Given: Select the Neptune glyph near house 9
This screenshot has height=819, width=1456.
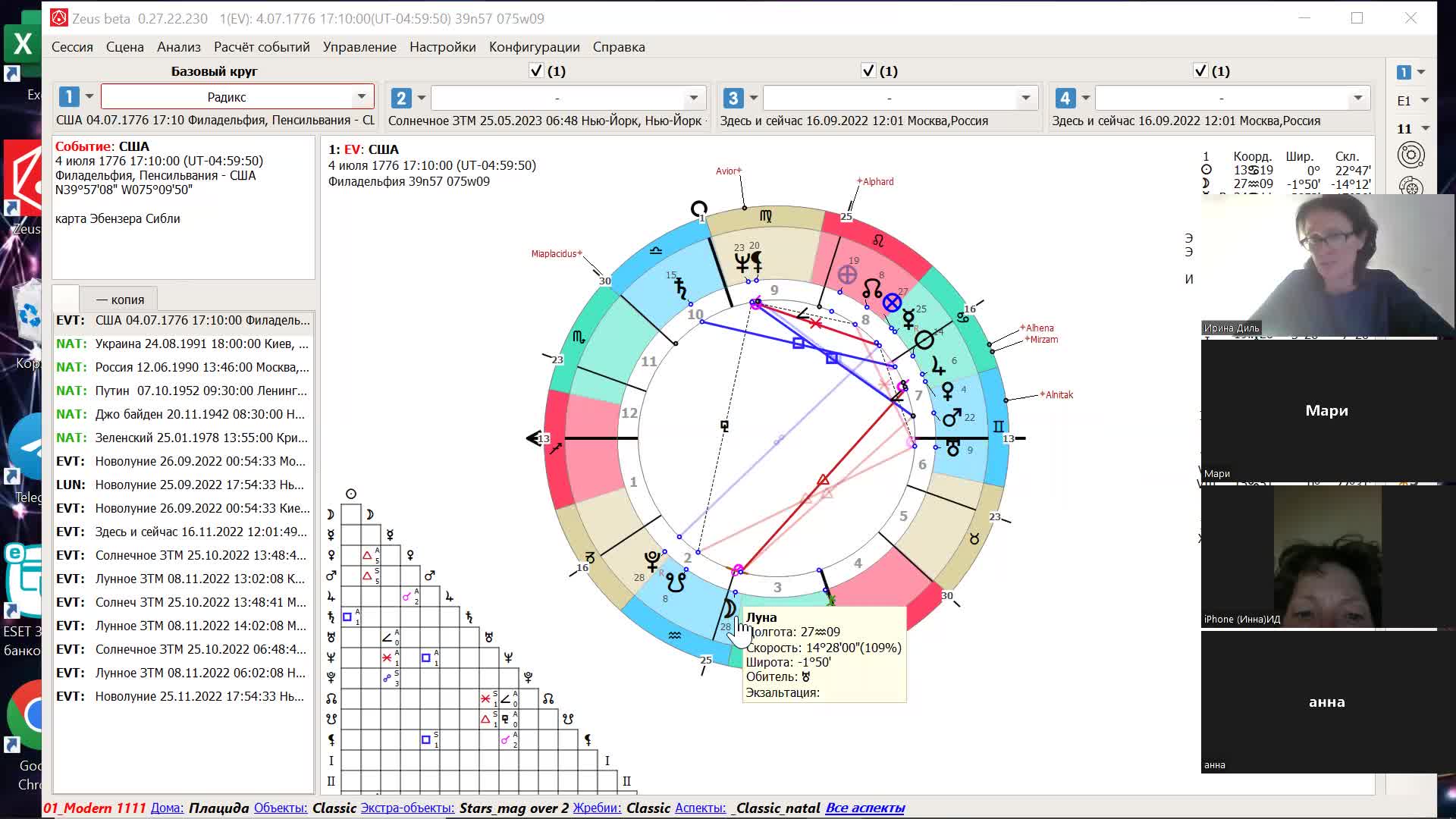Looking at the screenshot, I should (x=742, y=263).
